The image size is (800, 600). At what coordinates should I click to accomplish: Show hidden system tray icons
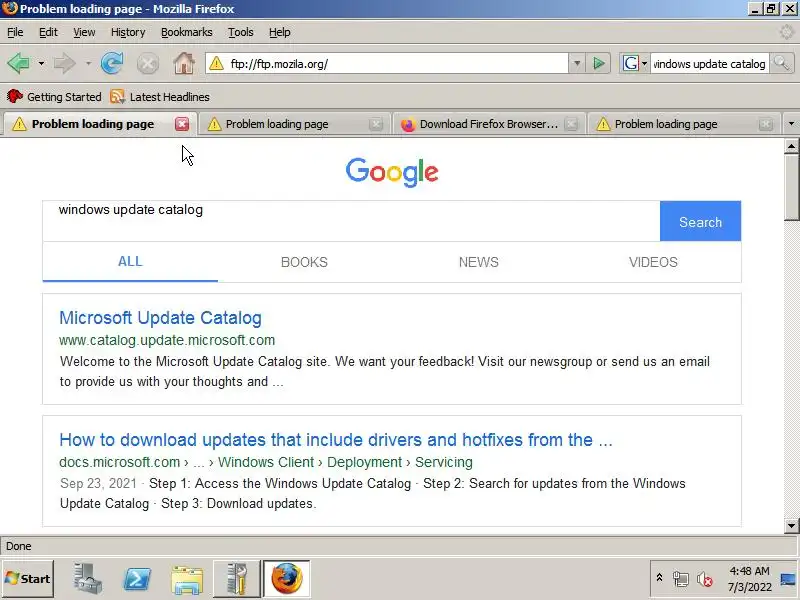[659, 578]
